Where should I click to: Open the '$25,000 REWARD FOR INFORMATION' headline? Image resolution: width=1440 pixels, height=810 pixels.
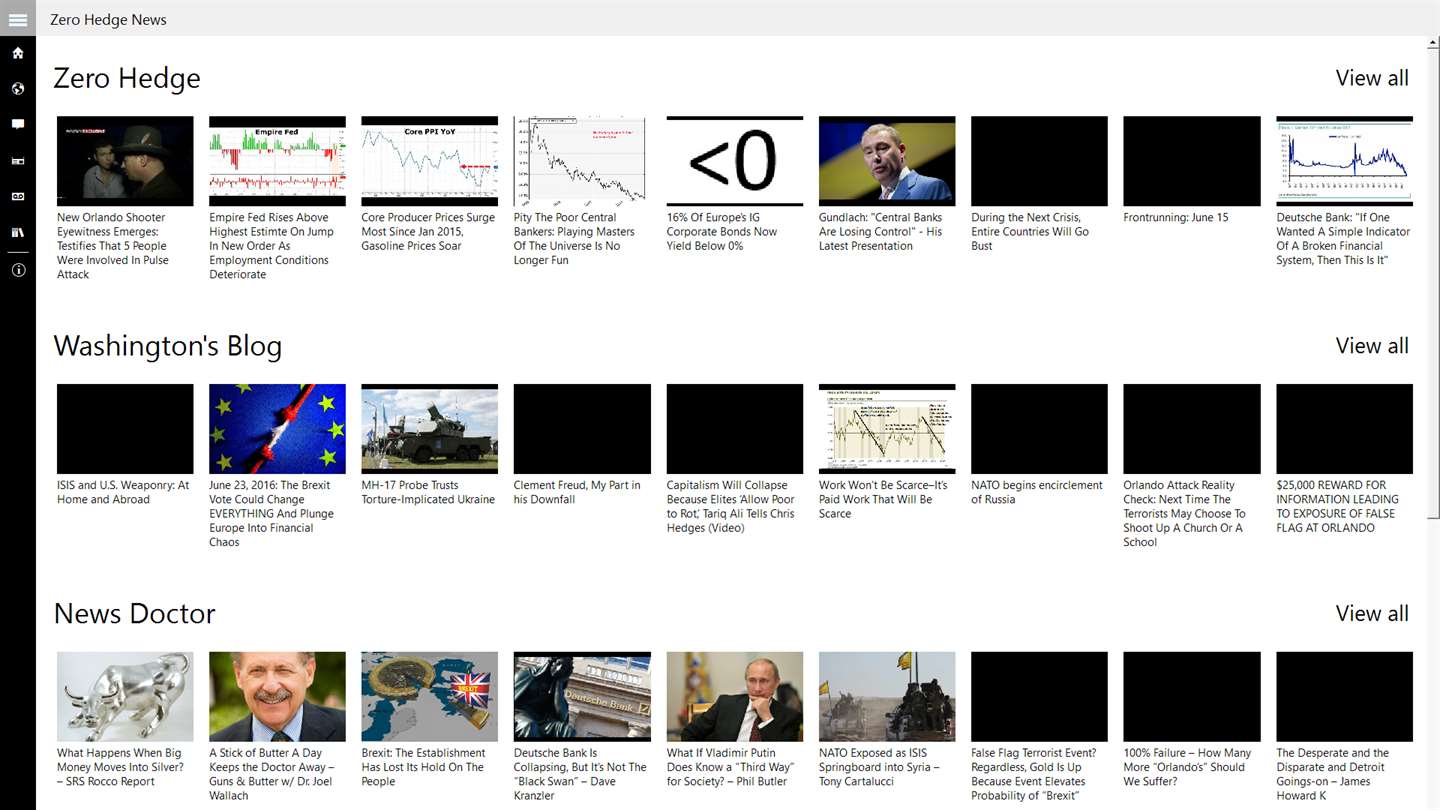pyautogui.click(x=1338, y=507)
